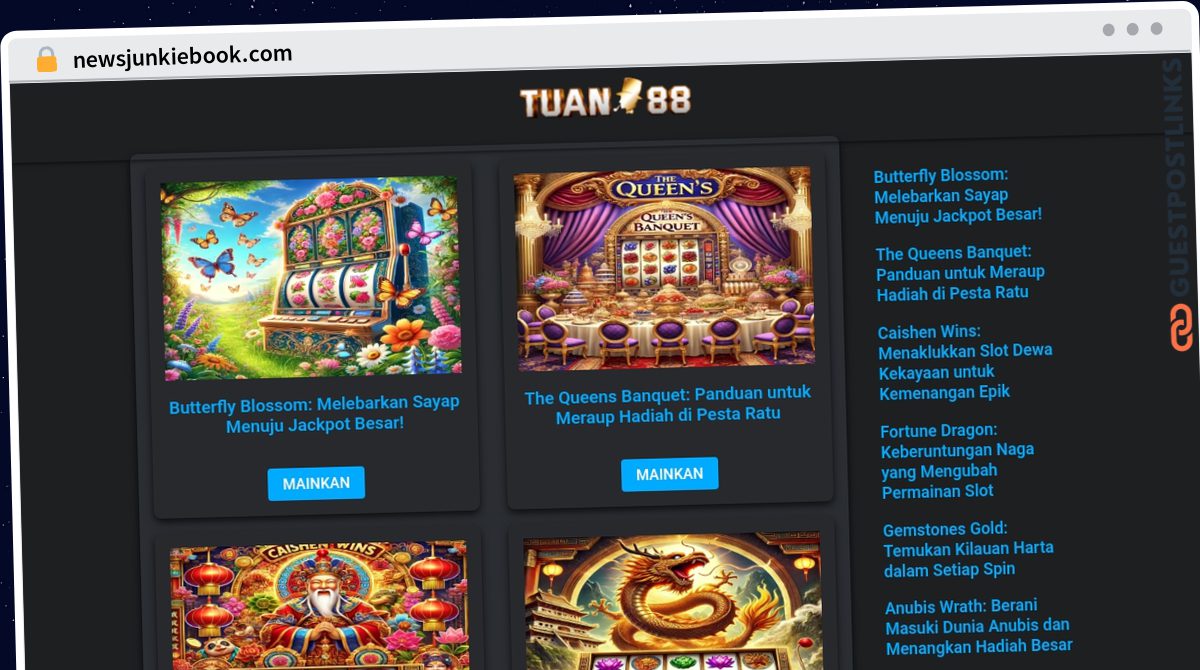Select sidebar link Butterfly Blossom: Melebarkan Sayap
The width and height of the screenshot is (1200, 670).
(958, 195)
